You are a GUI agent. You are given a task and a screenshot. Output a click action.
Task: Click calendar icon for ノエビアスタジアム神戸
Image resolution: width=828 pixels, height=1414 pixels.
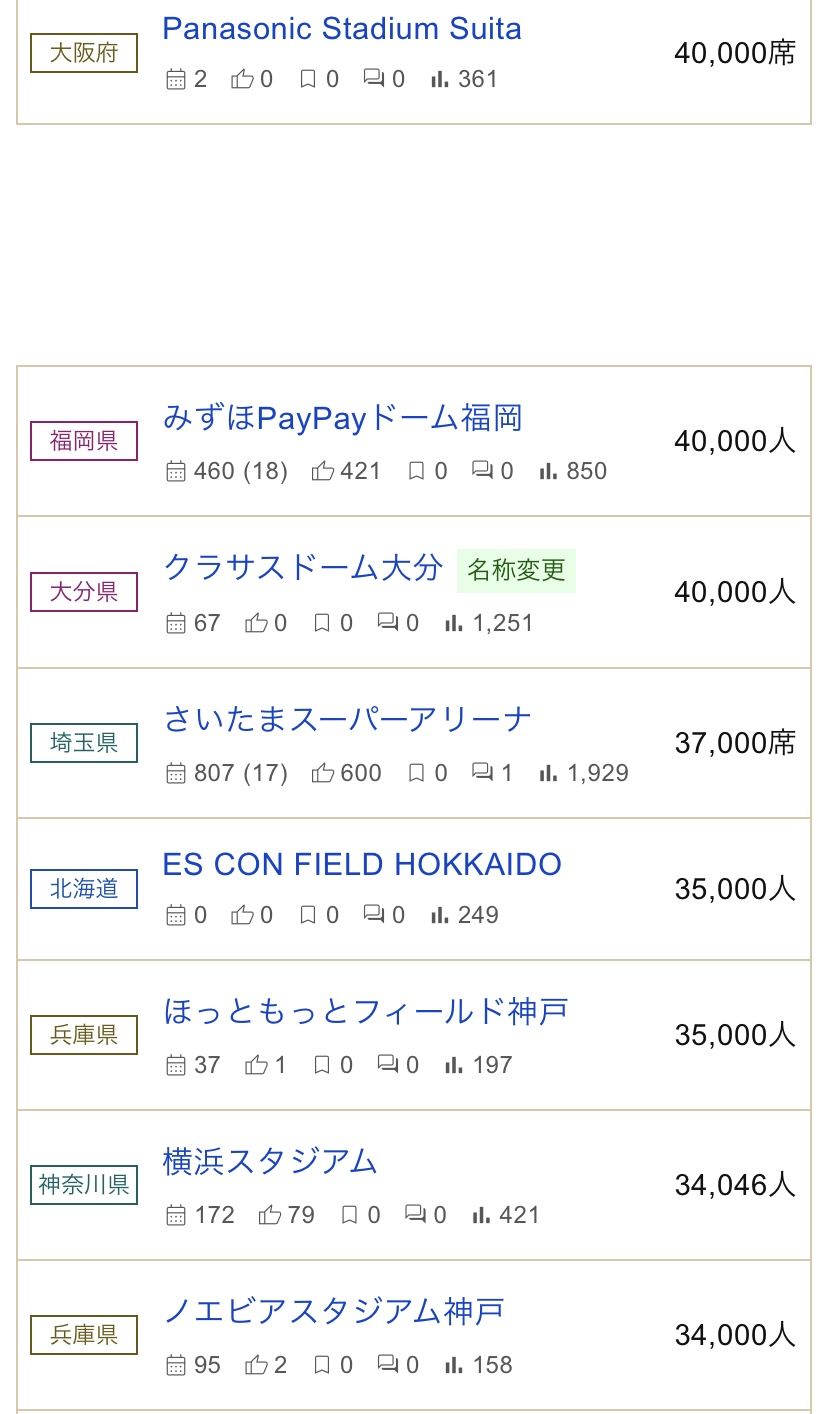pyautogui.click(x=176, y=1365)
